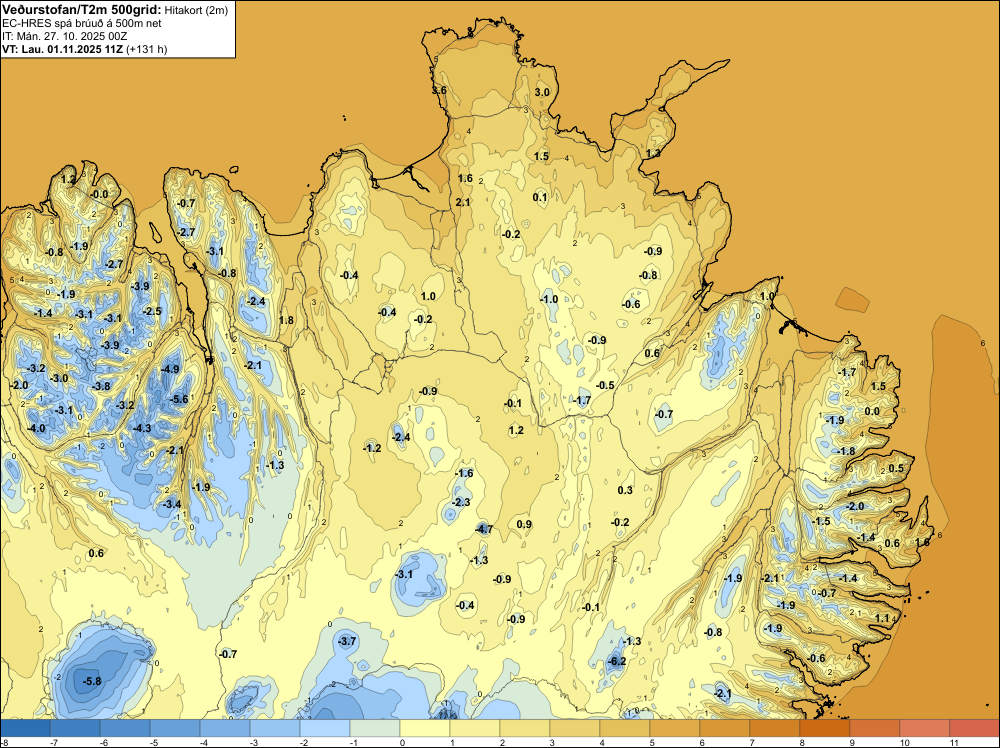The image size is (1000, 748).
Task: Click the 3.6 value on the north coast
Action: pyautogui.click(x=439, y=90)
